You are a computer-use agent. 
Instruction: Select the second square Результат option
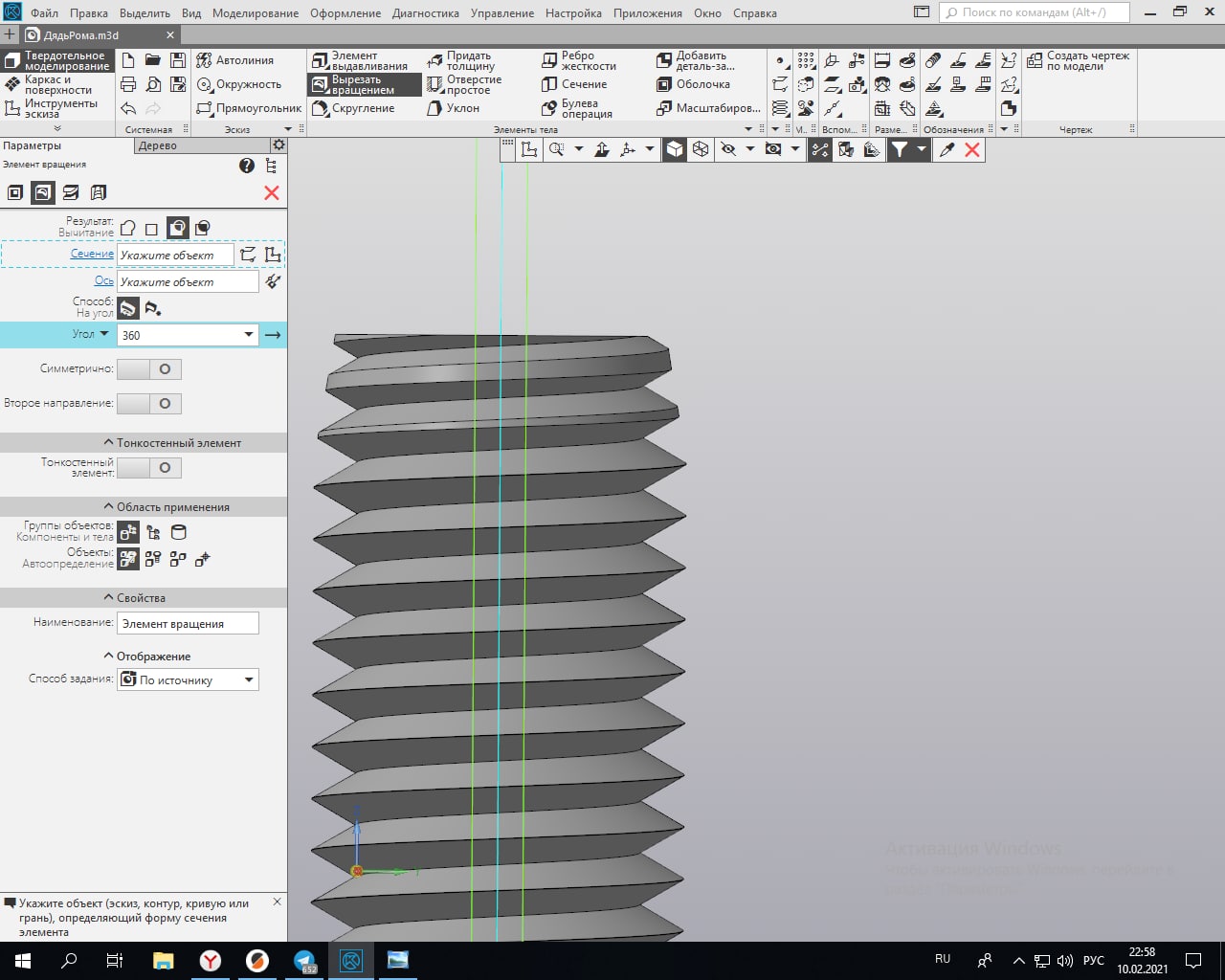click(151, 229)
